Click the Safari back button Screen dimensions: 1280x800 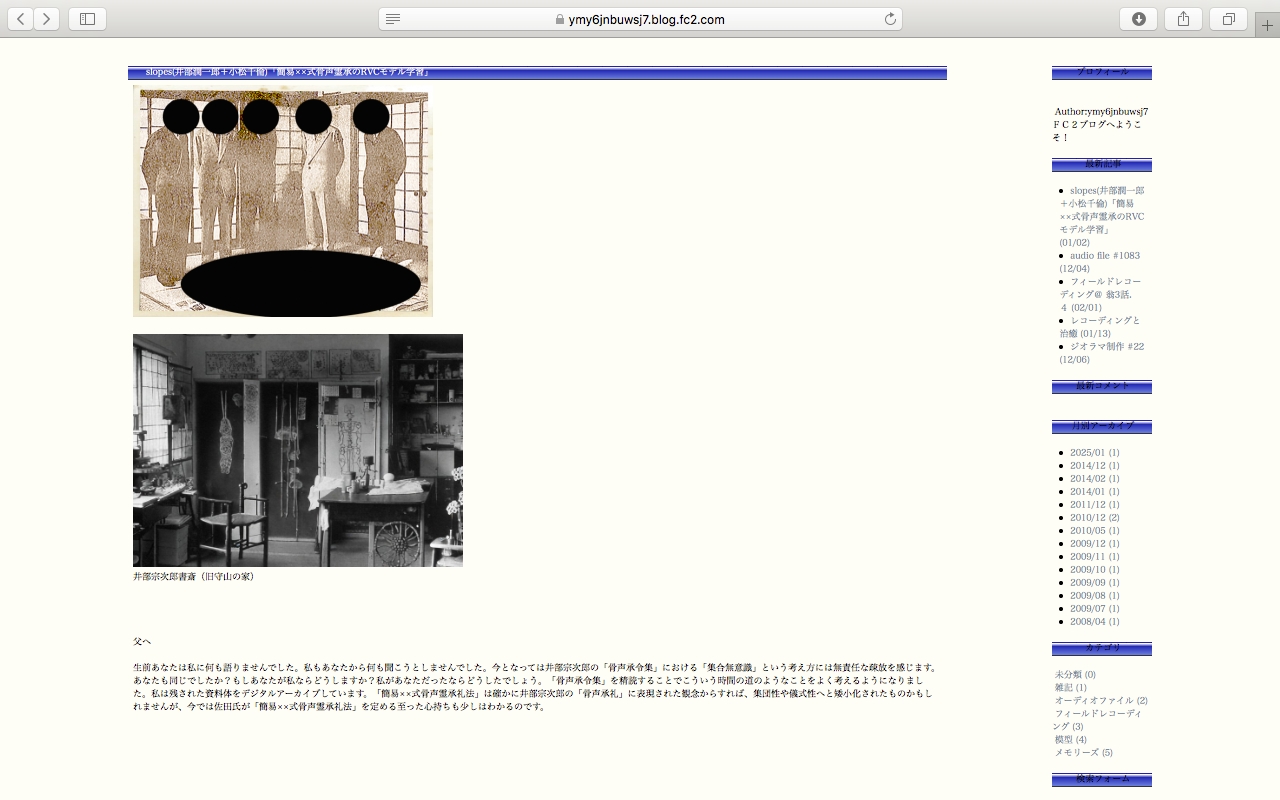pyautogui.click(x=20, y=19)
